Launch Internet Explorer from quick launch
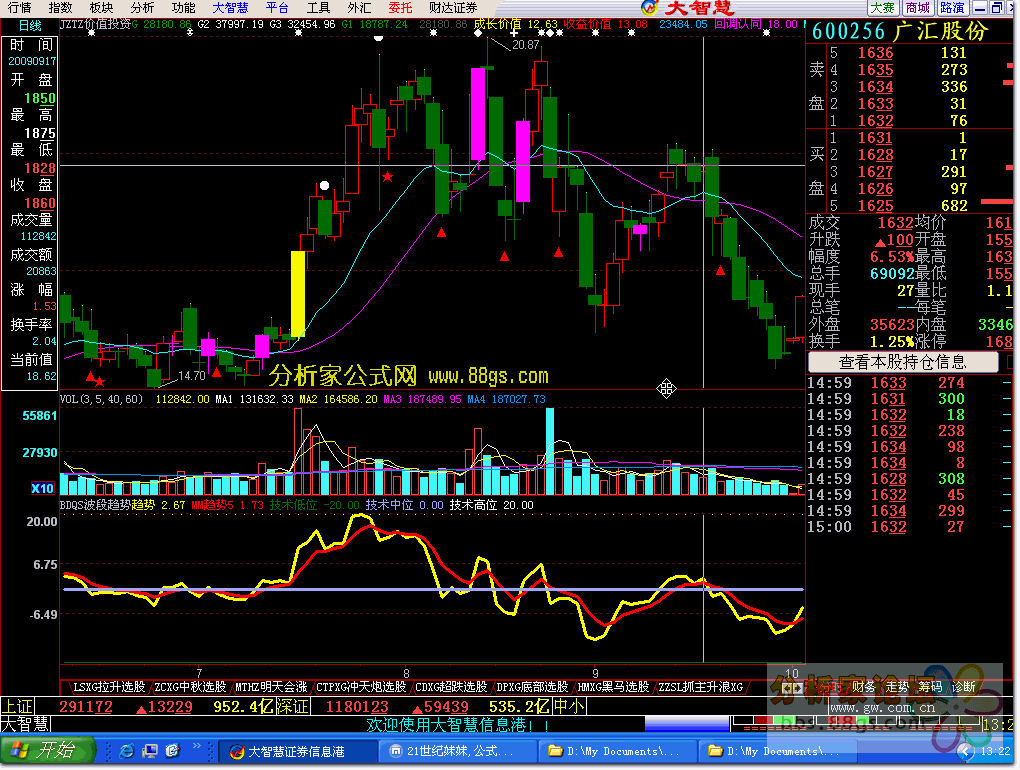The height and width of the screenshot is (770, 1020). [x=127, y=751]
